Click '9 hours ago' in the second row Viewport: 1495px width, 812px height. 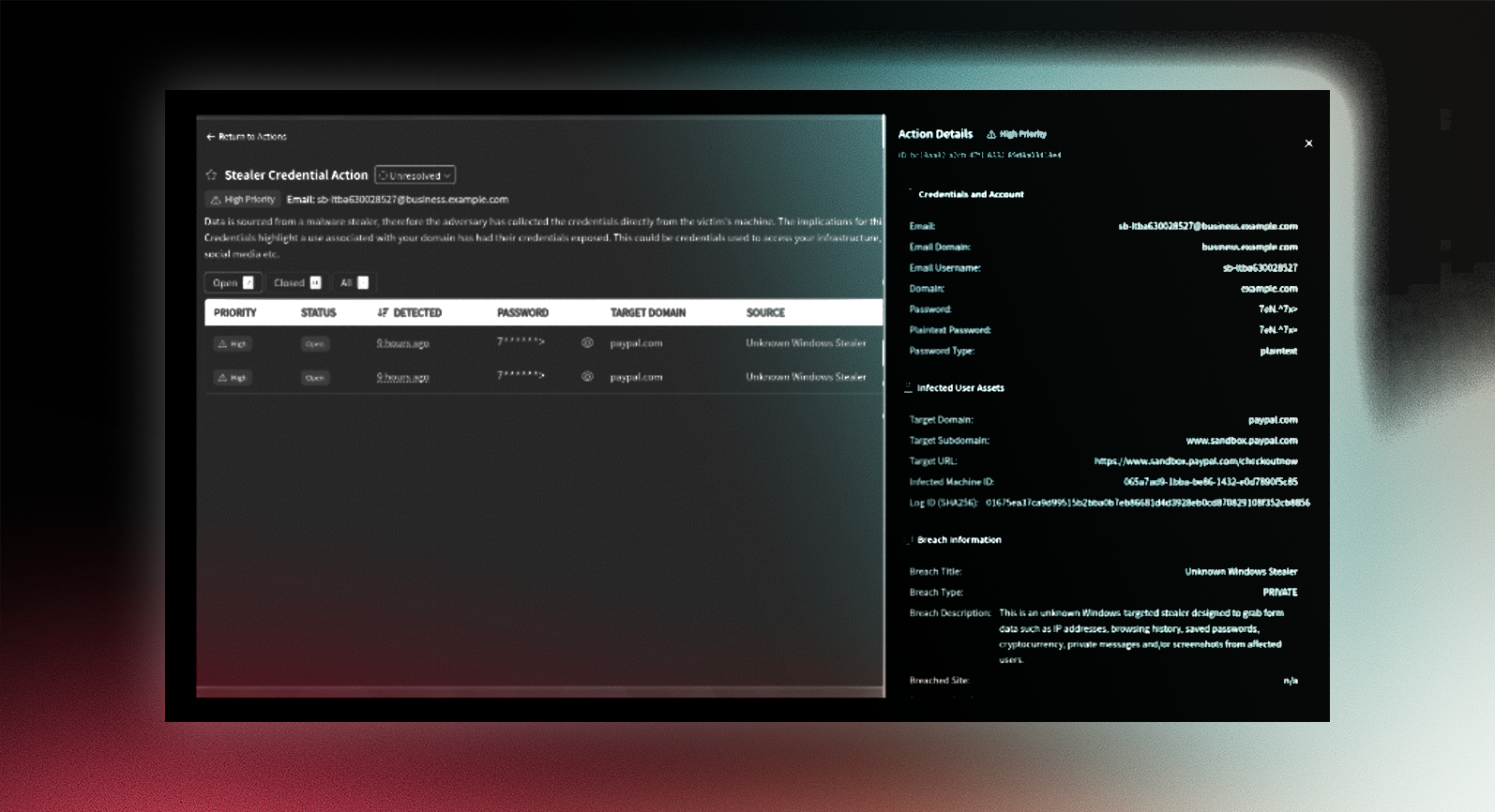tap(402, 377)
